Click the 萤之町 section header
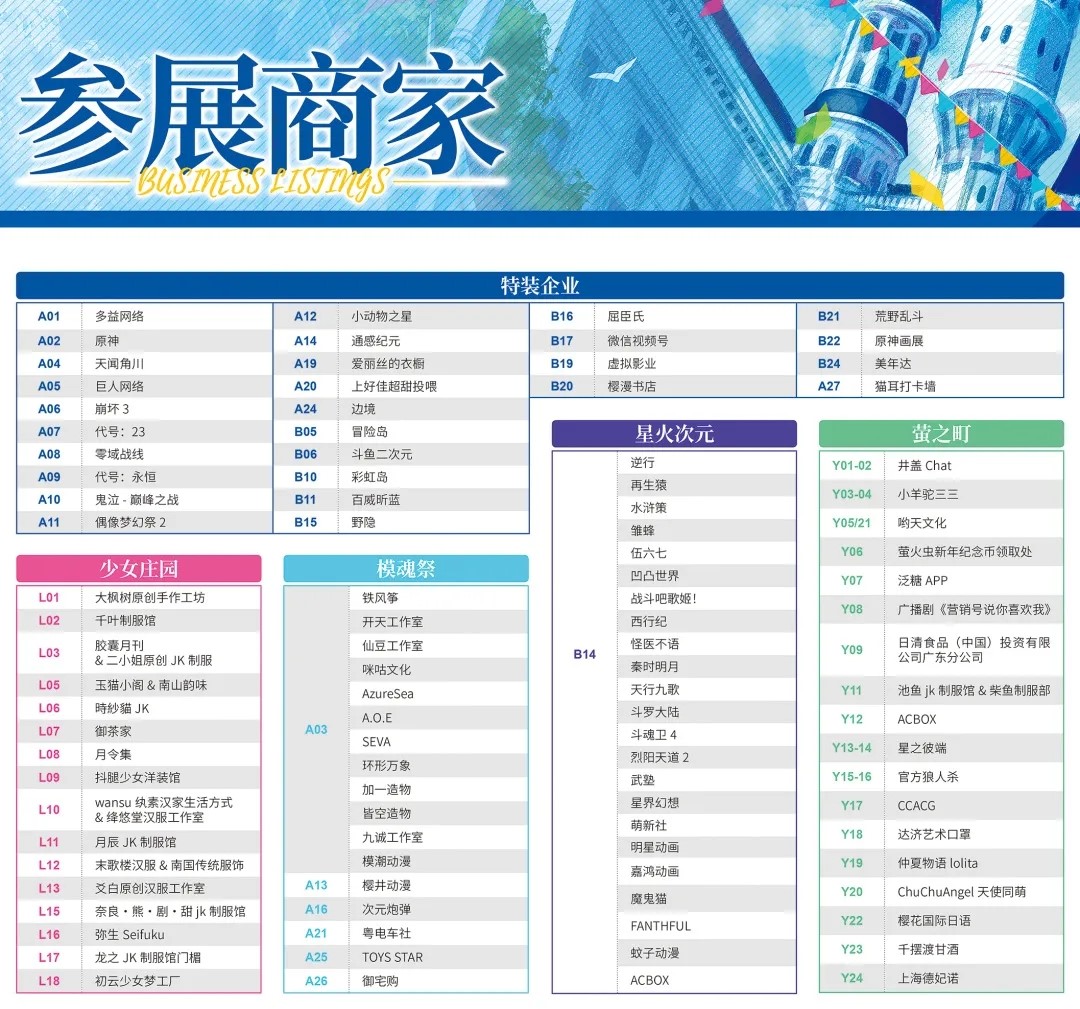The image size is (1080, 1009). click(941, 434)
